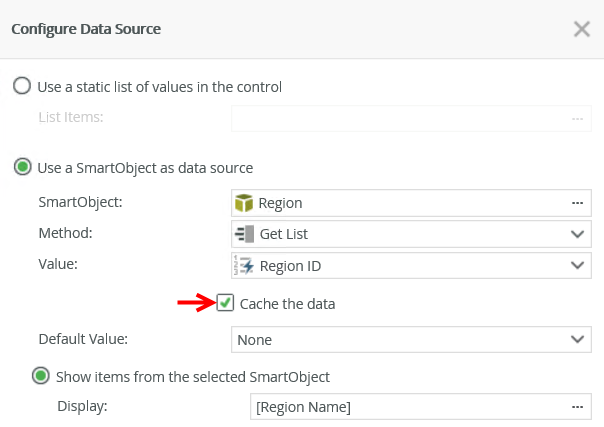Image resolution: width=604 pixels, height=427 pixels.
Task: Uncheck the Cache the data checkbox
Action: [226, 302]
